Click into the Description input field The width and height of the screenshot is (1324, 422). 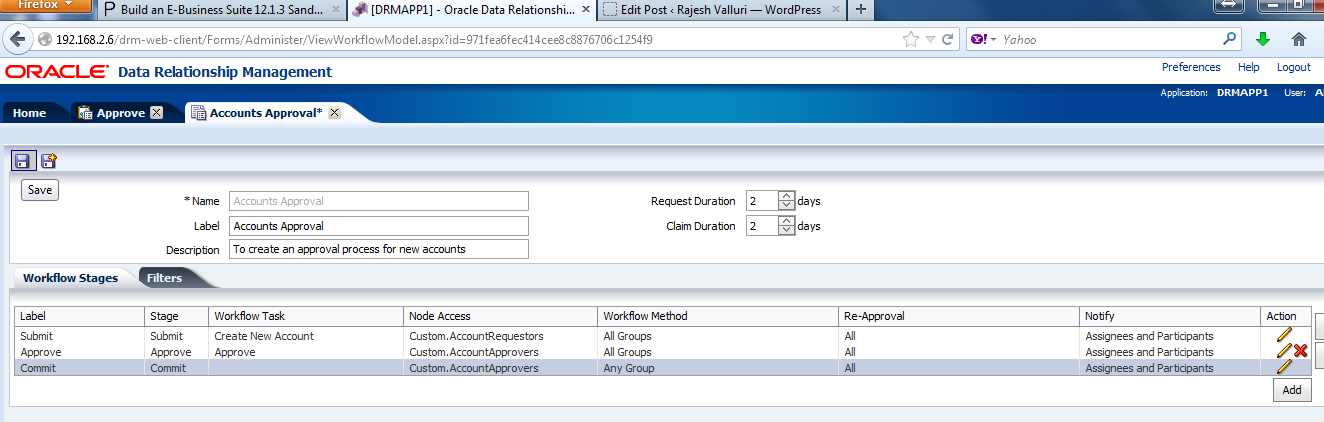tap(379, 249)
